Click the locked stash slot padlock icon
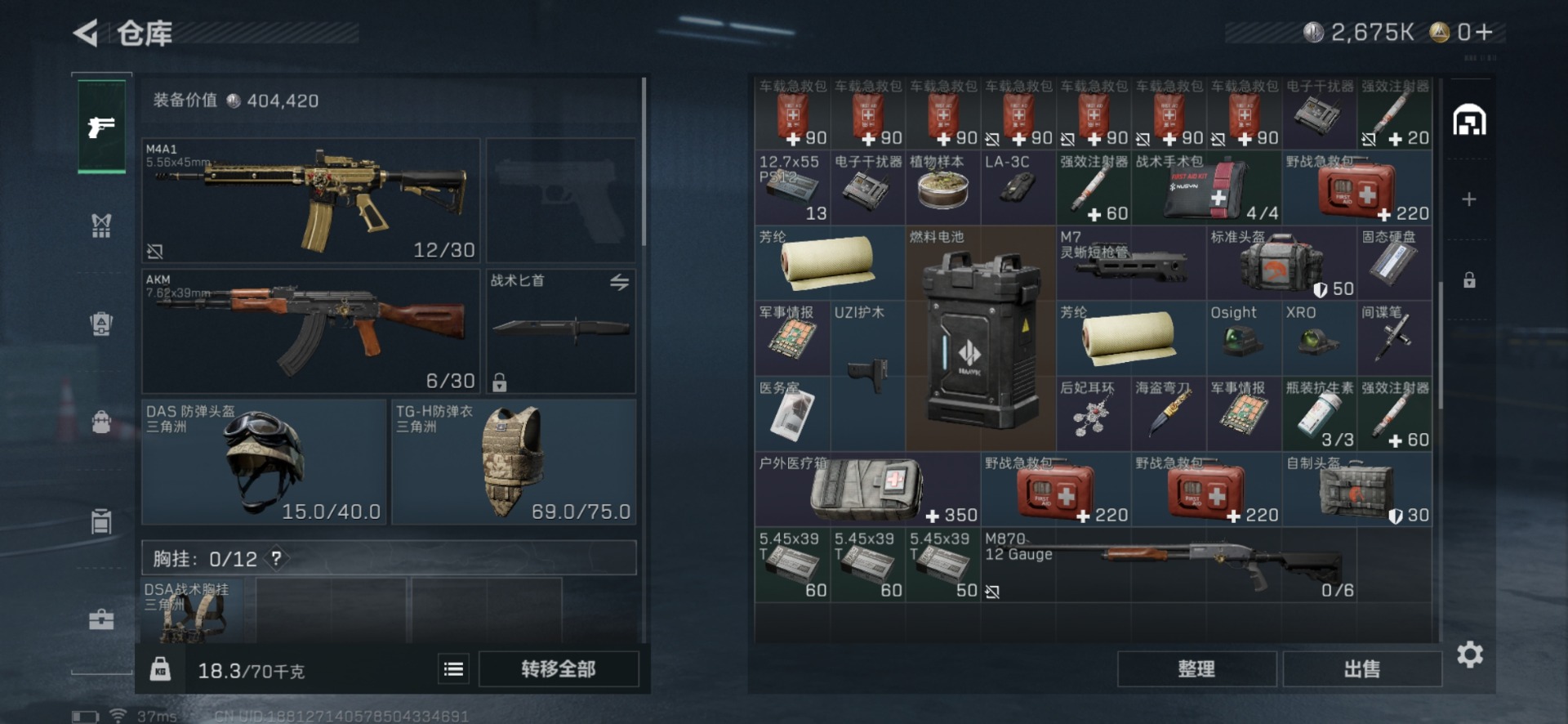 coord(1469,279)
